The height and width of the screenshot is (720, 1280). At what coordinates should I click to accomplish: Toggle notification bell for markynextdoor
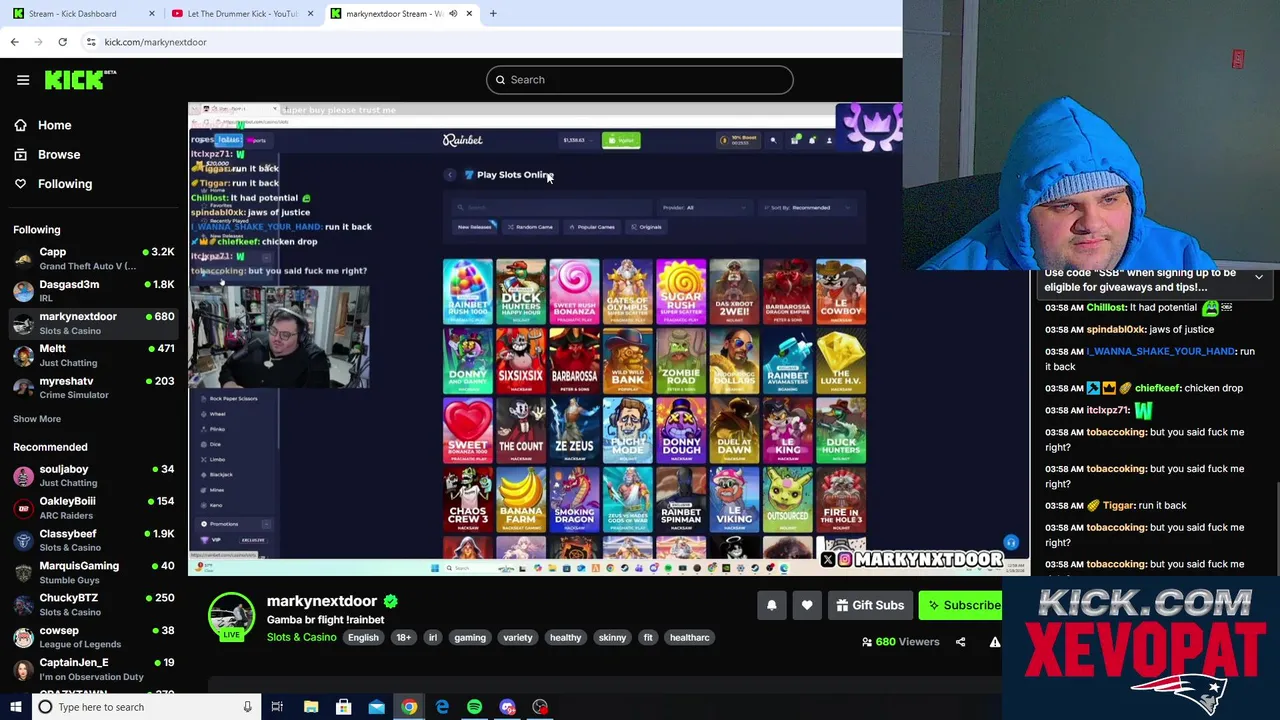point(771,605)
